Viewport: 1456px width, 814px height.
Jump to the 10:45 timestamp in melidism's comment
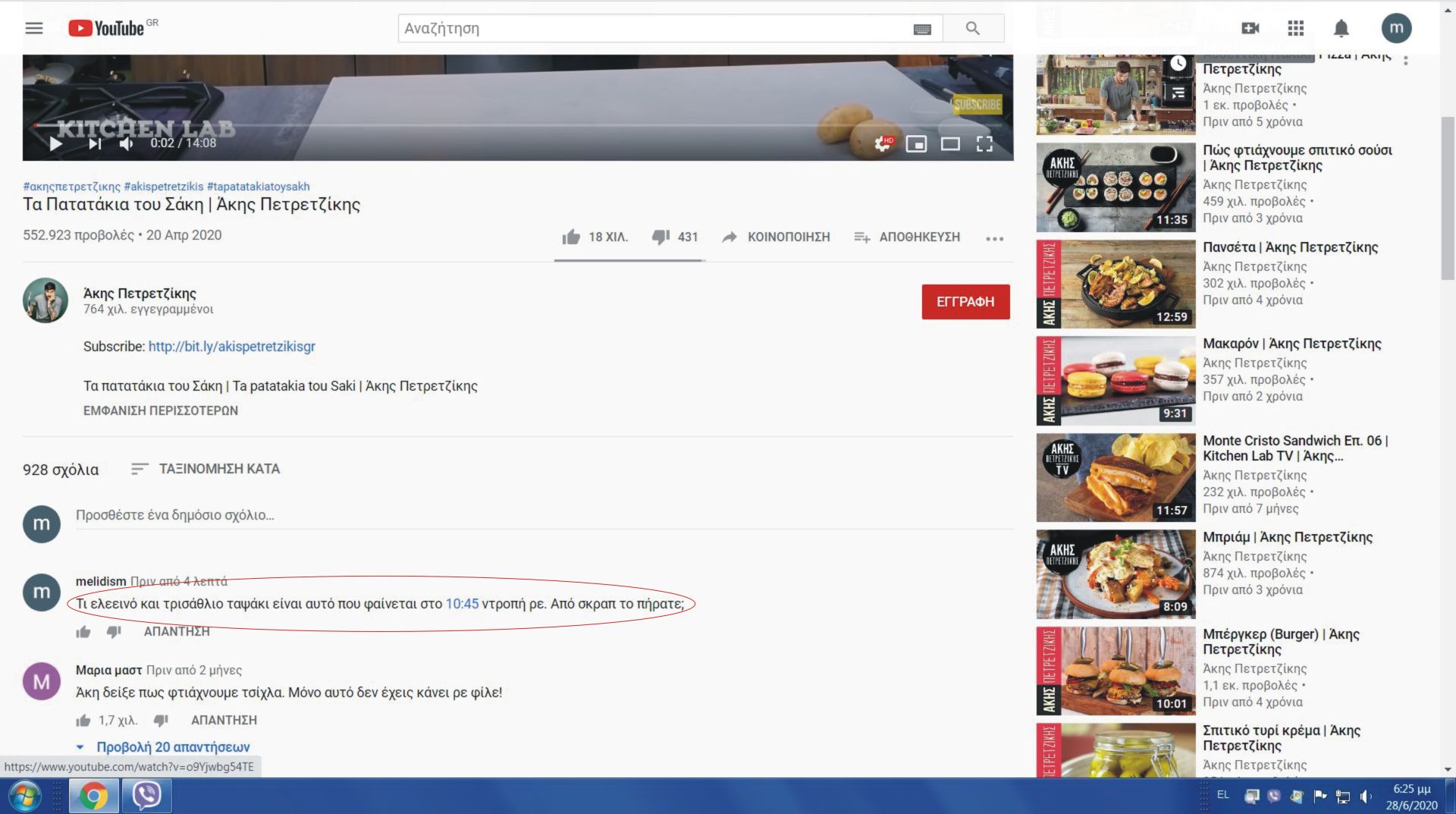point(462,604)
